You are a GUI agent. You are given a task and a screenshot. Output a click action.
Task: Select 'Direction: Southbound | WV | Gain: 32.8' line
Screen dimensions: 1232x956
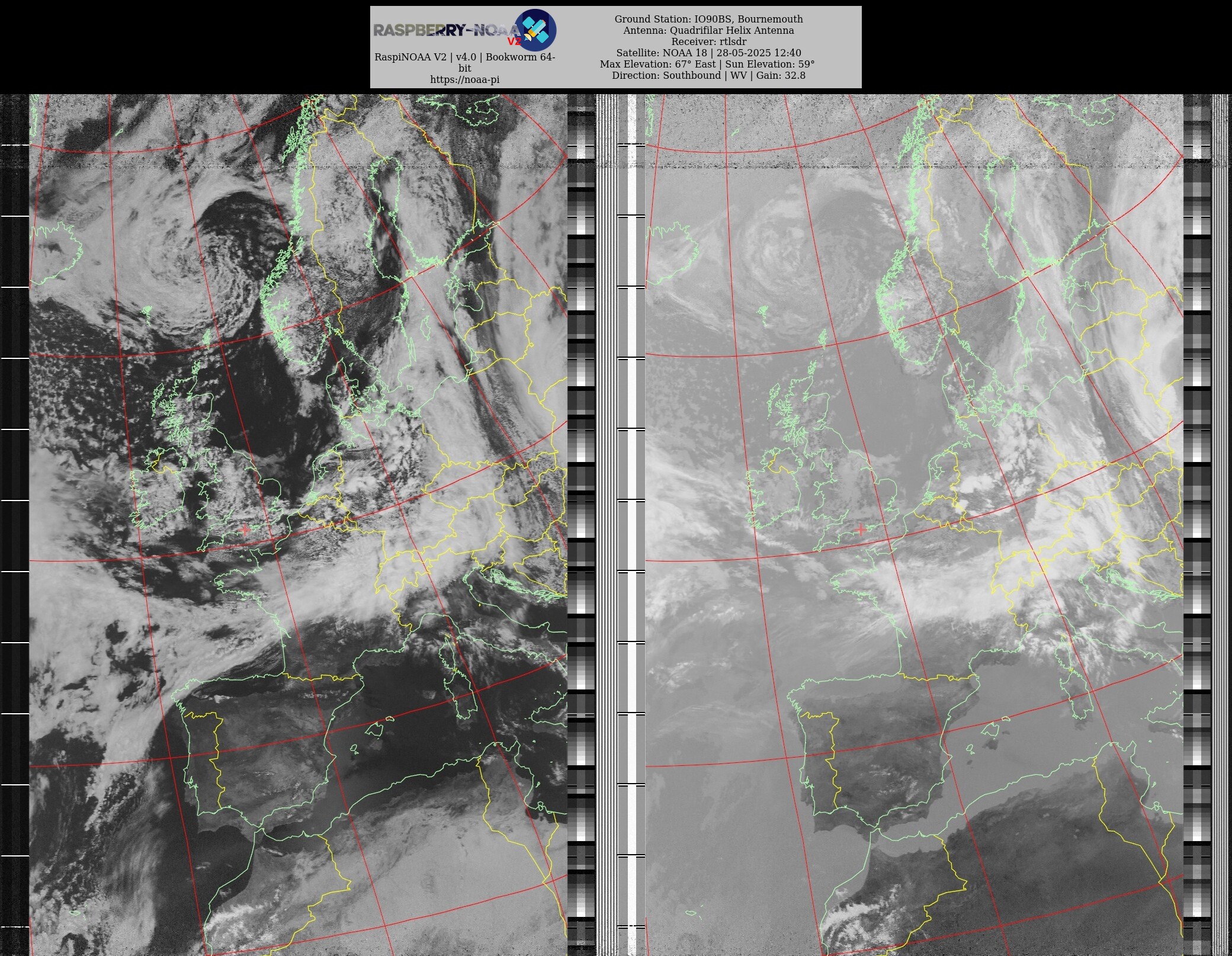(x=708, y=75)
